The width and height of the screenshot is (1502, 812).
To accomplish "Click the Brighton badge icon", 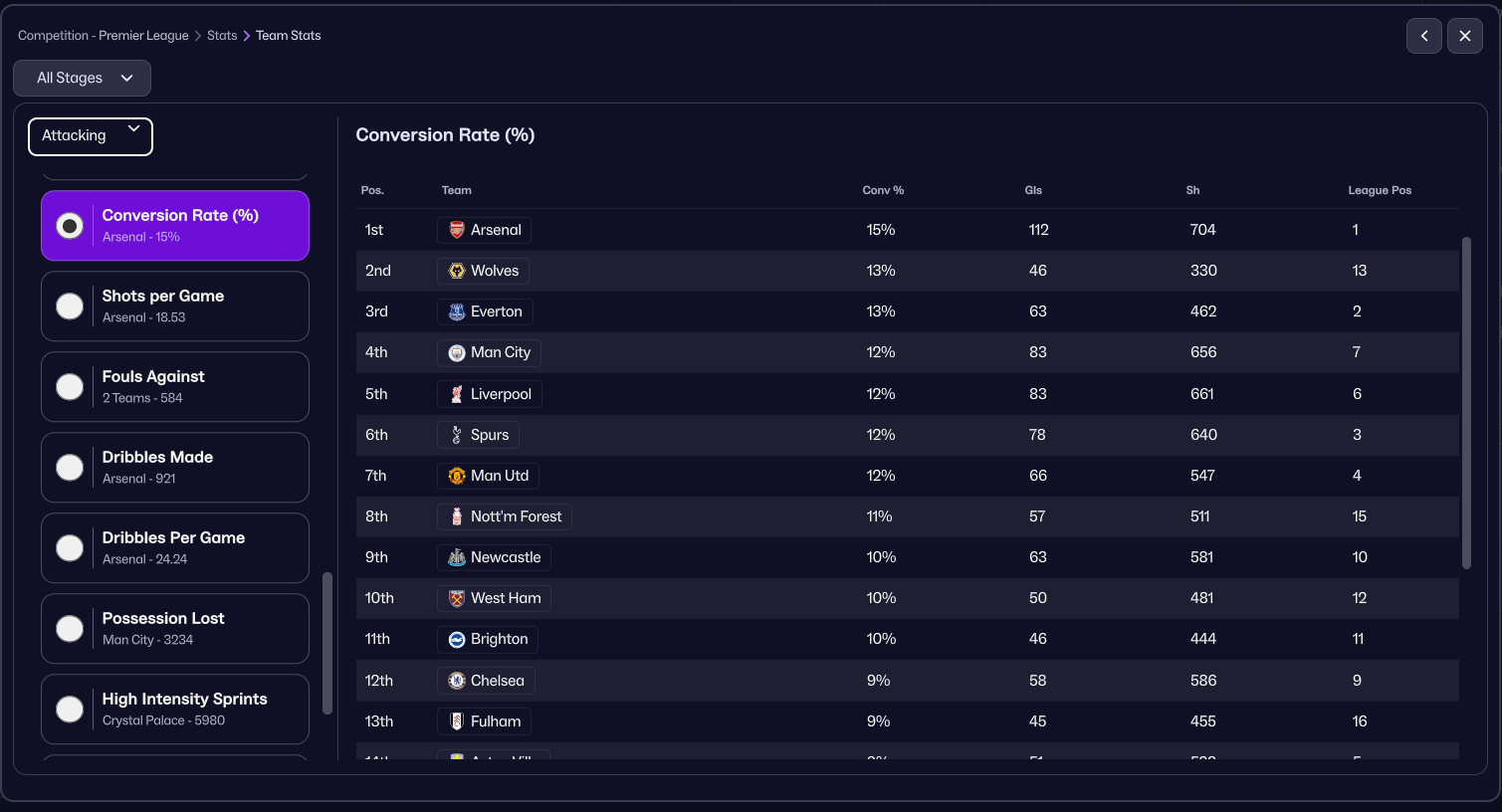I will 457,639.
